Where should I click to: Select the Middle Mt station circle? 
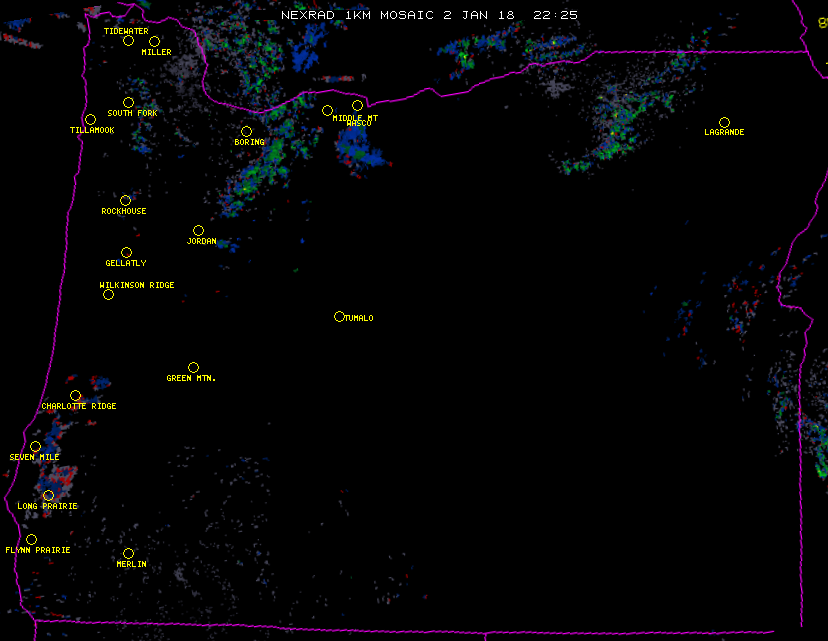[x=327, y=111]
